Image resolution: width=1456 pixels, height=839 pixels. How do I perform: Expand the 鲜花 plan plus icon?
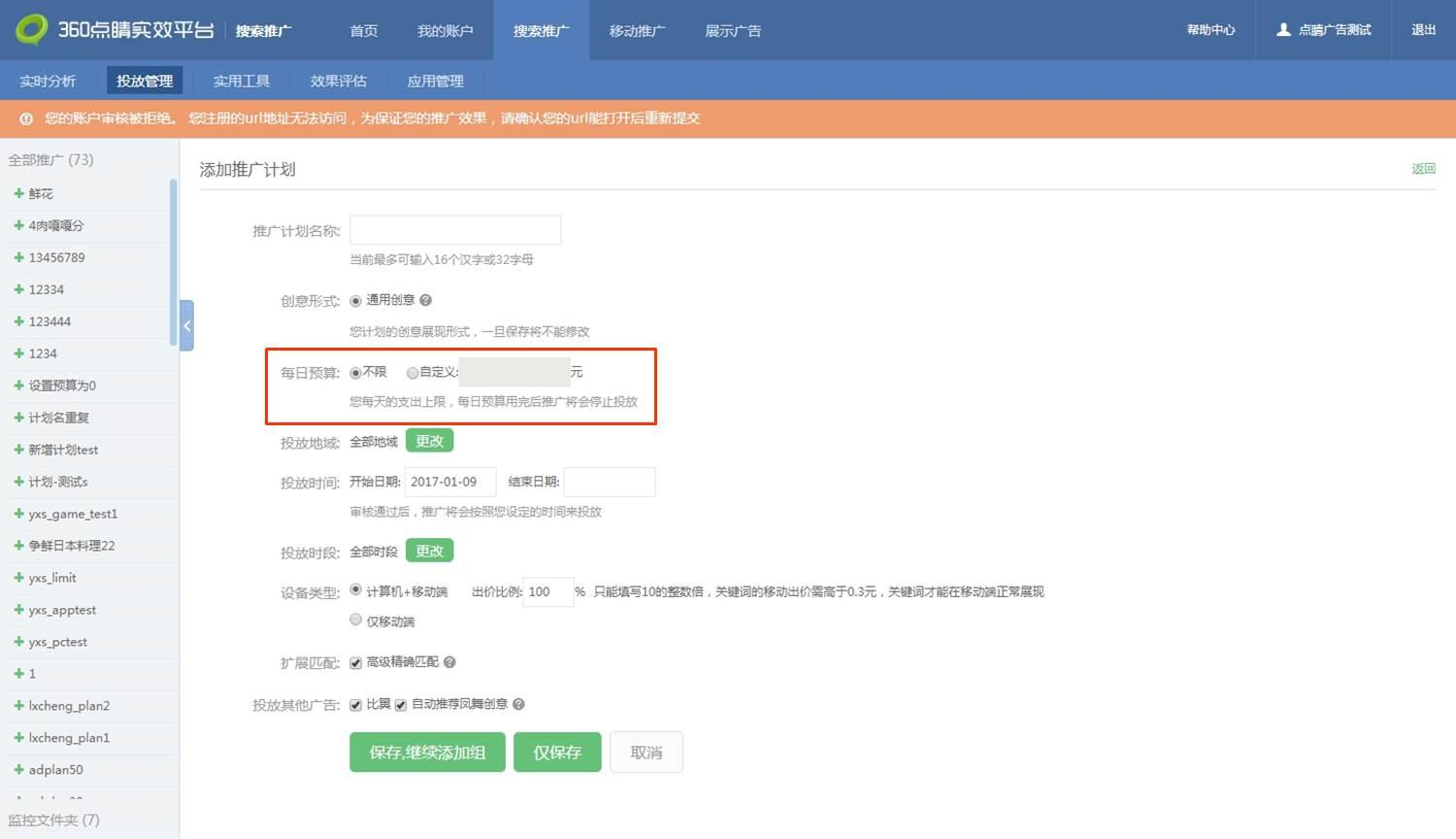tap(18, 193)
